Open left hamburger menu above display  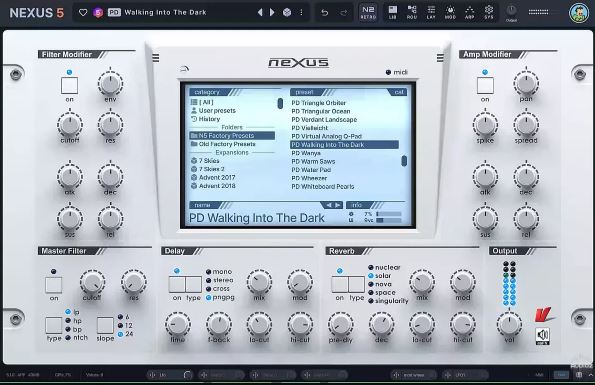click(156, 58)
